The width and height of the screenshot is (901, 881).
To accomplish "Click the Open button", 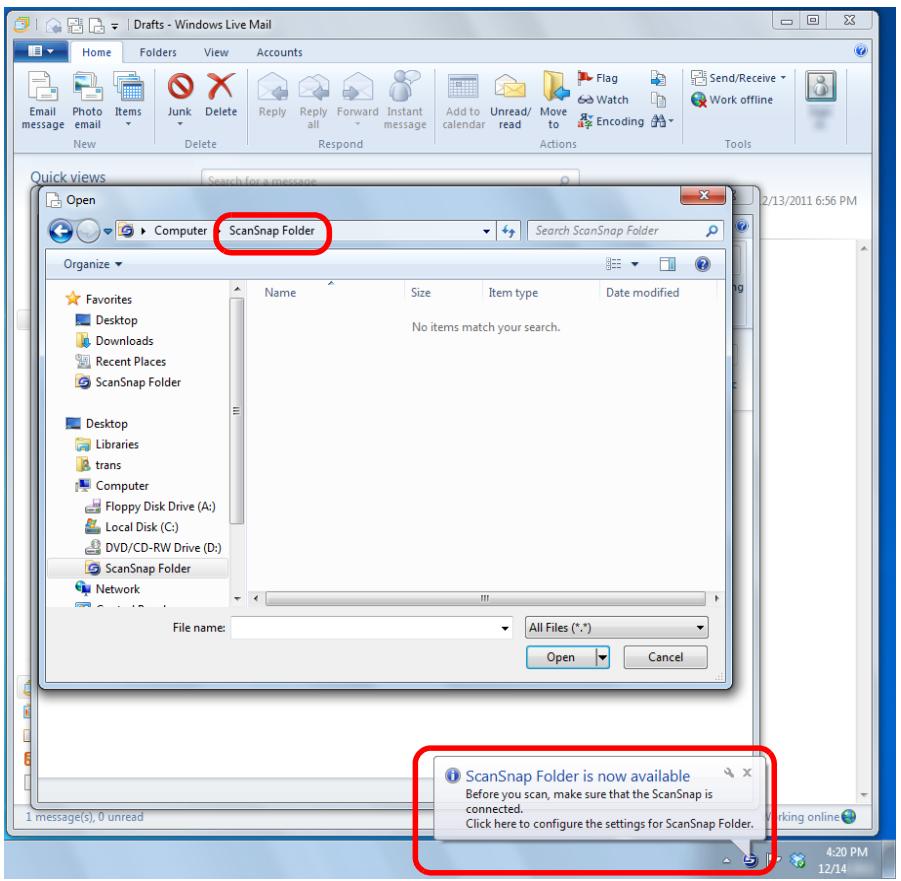I will point(560,657).
